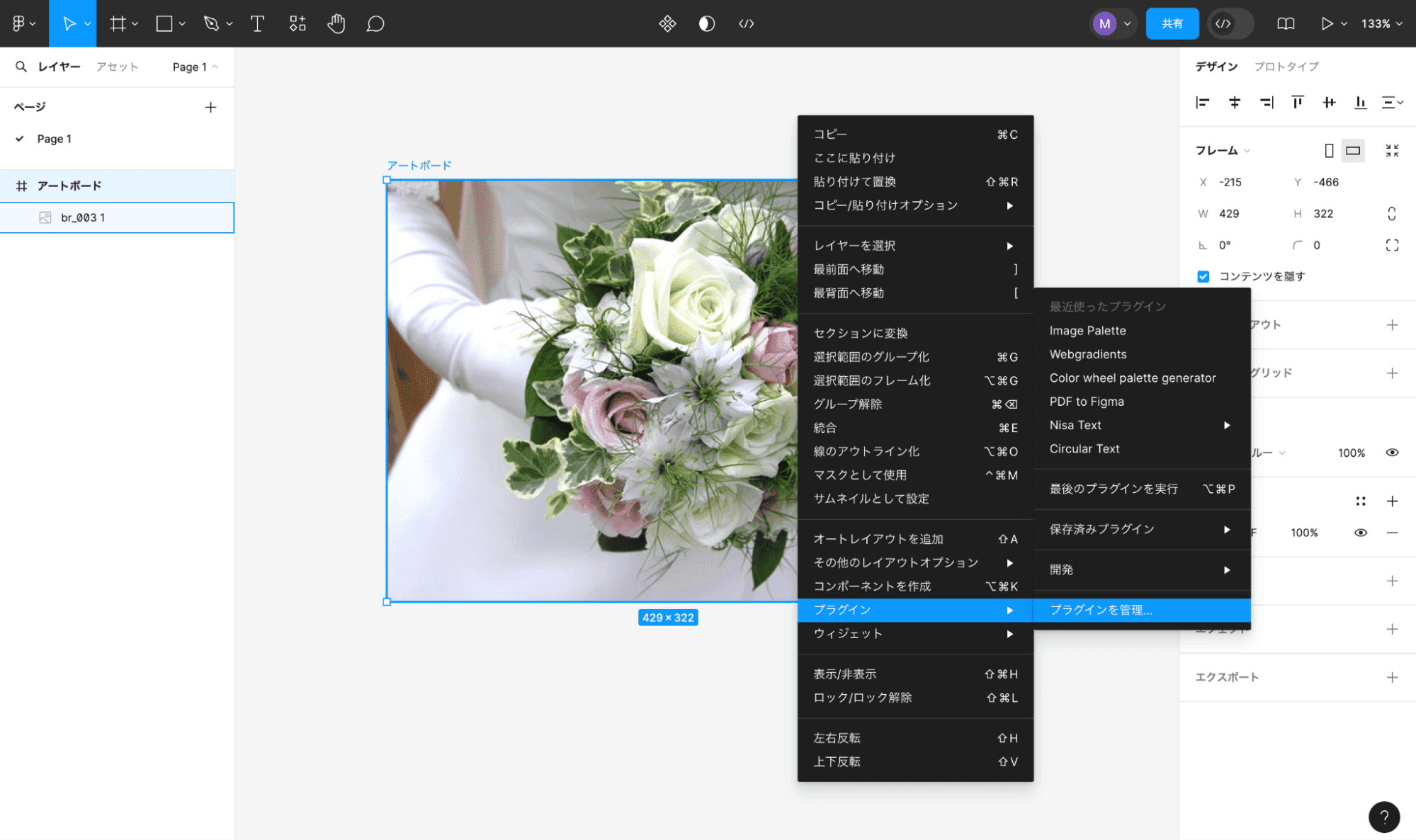Open the 133% zoom dropdown
The width and height of the screenshot is (1416, 840).
1381,23
